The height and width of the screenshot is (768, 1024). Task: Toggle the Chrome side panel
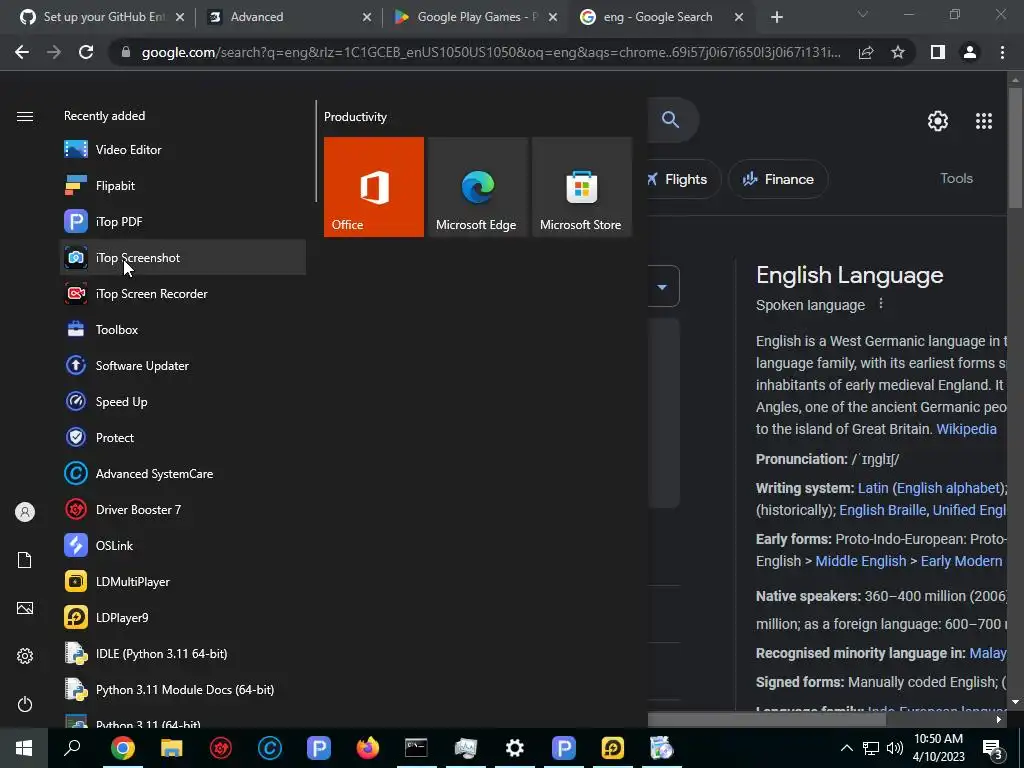pyautogui.click(x=938, y=52)
